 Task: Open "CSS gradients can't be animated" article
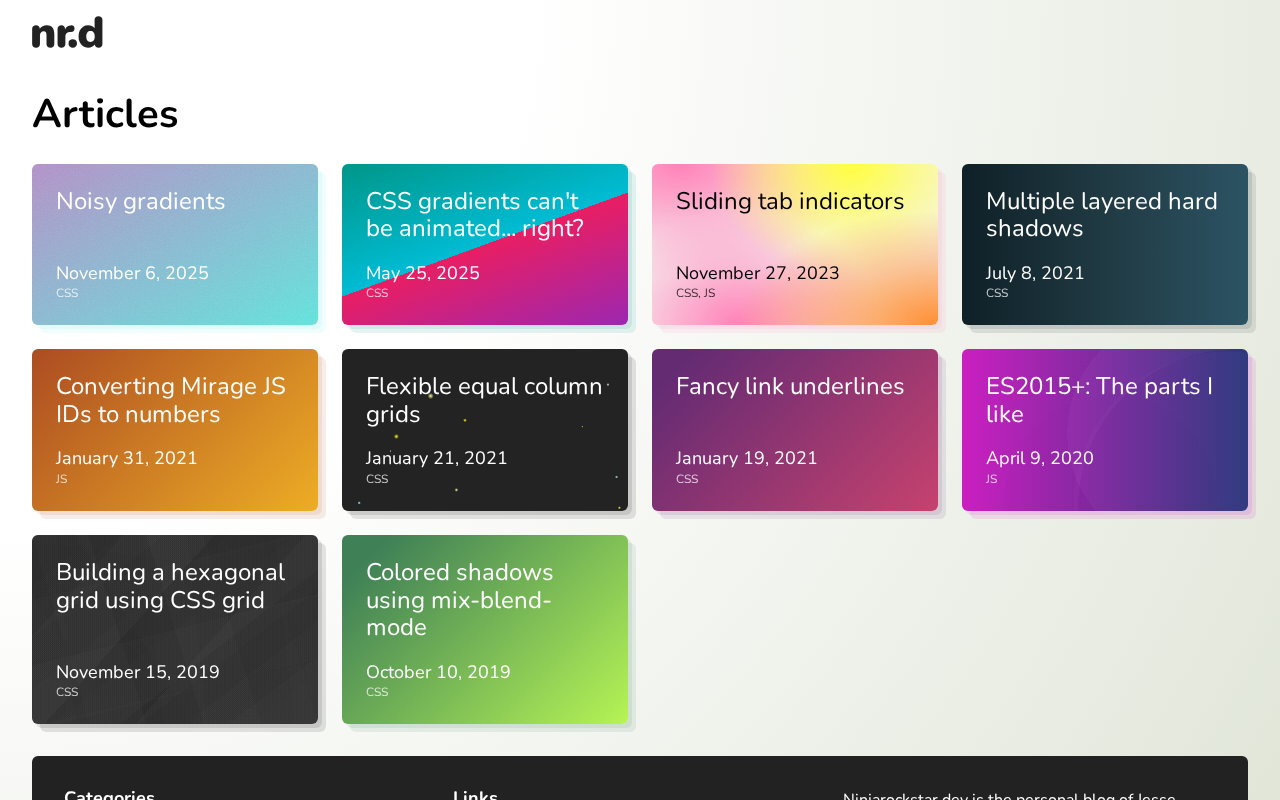(474, 215)
